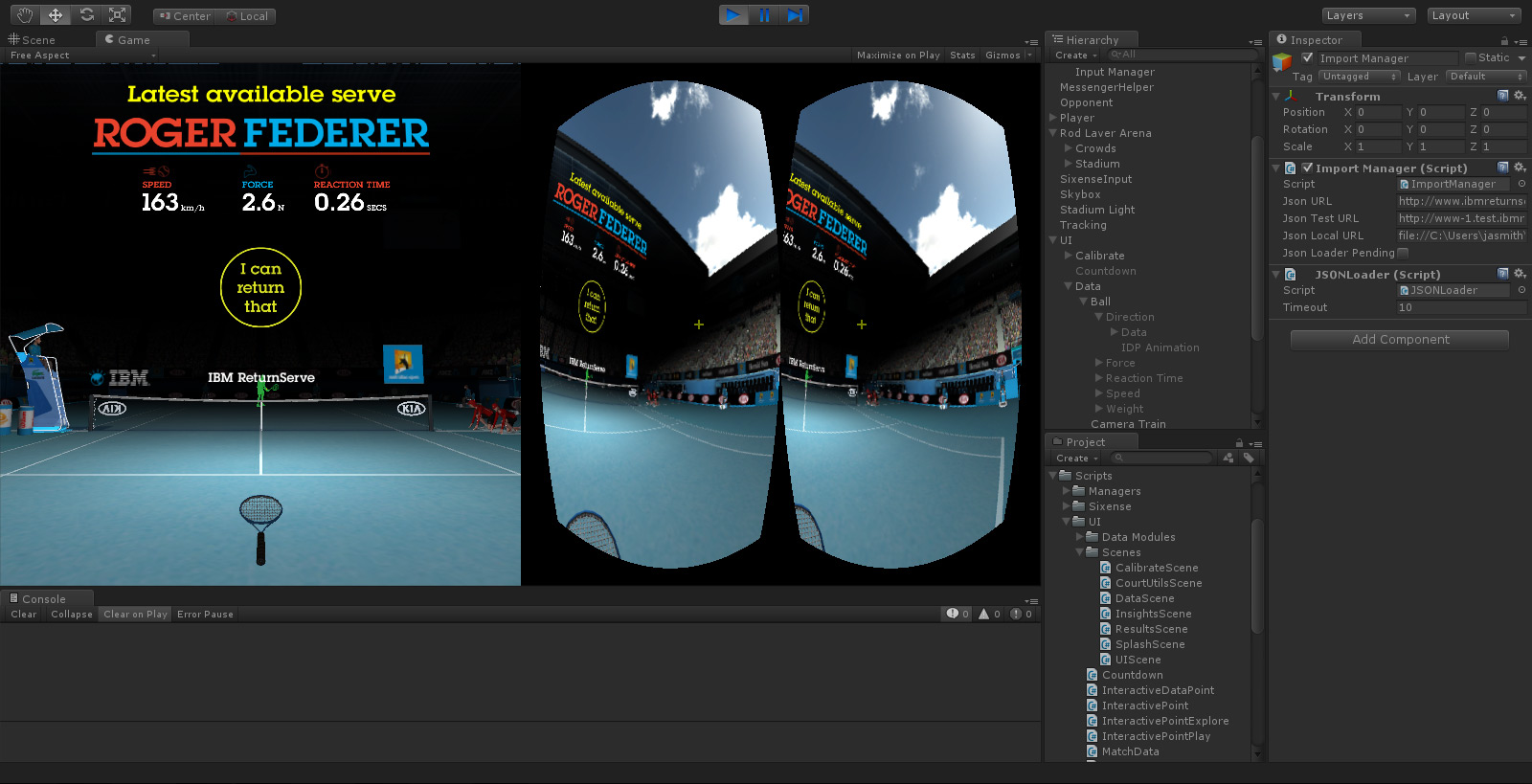
Task: Expand the Managers folder in Project
Action: [x=1067, y=491]
